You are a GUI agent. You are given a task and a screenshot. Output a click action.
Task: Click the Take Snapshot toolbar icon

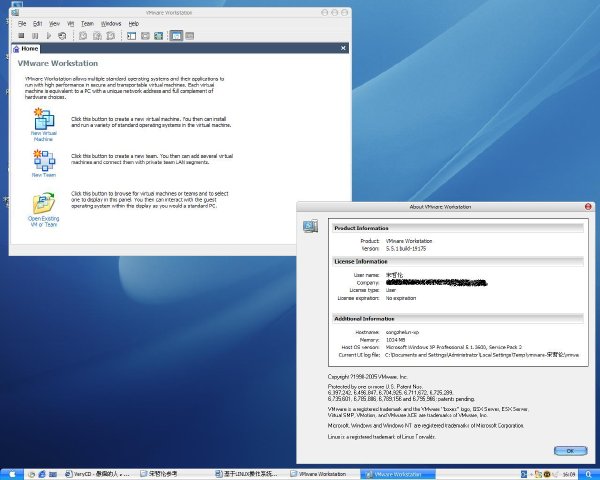[83, 36]
